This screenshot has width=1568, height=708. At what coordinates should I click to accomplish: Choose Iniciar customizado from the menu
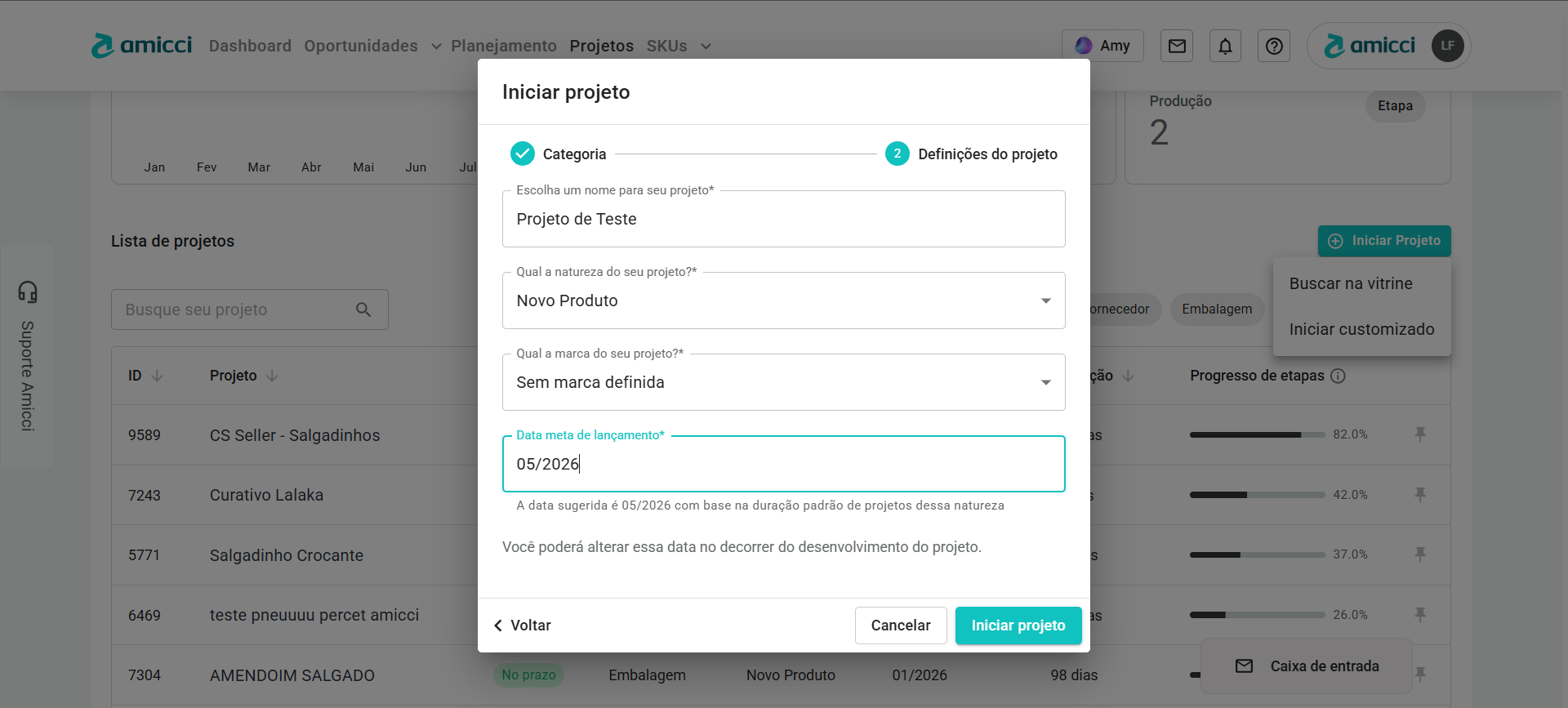(x=1361, y=329)
